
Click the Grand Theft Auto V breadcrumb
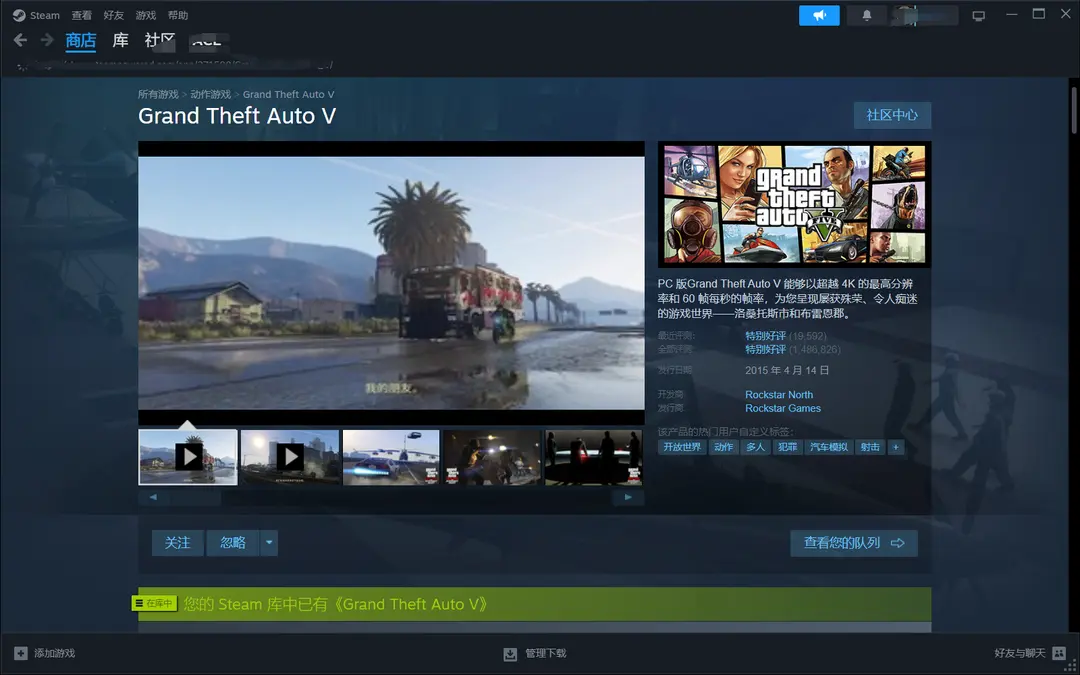289,94
